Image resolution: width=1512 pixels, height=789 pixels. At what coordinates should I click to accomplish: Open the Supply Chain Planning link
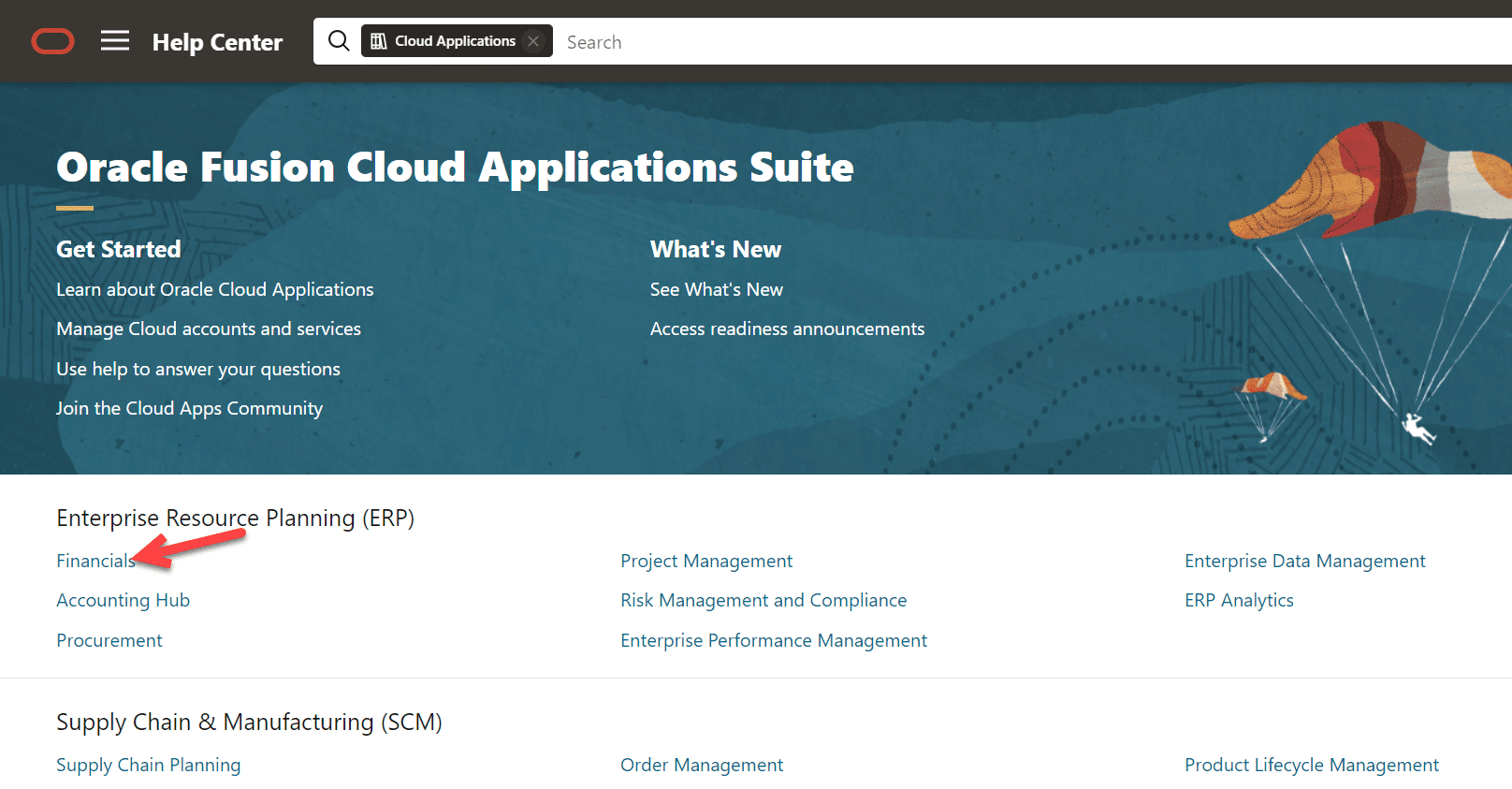[148, 765]
